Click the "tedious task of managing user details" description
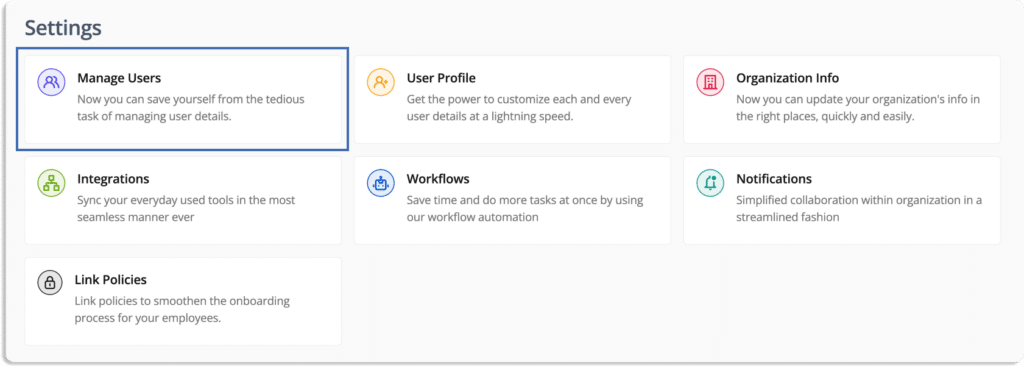The image size is (1024, 367). (x=191, y=108)
